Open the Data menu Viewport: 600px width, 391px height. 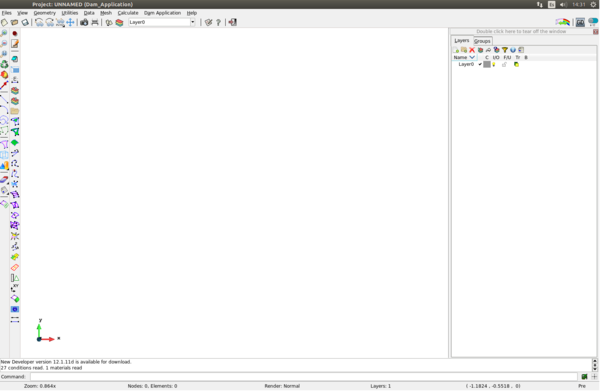89,13
